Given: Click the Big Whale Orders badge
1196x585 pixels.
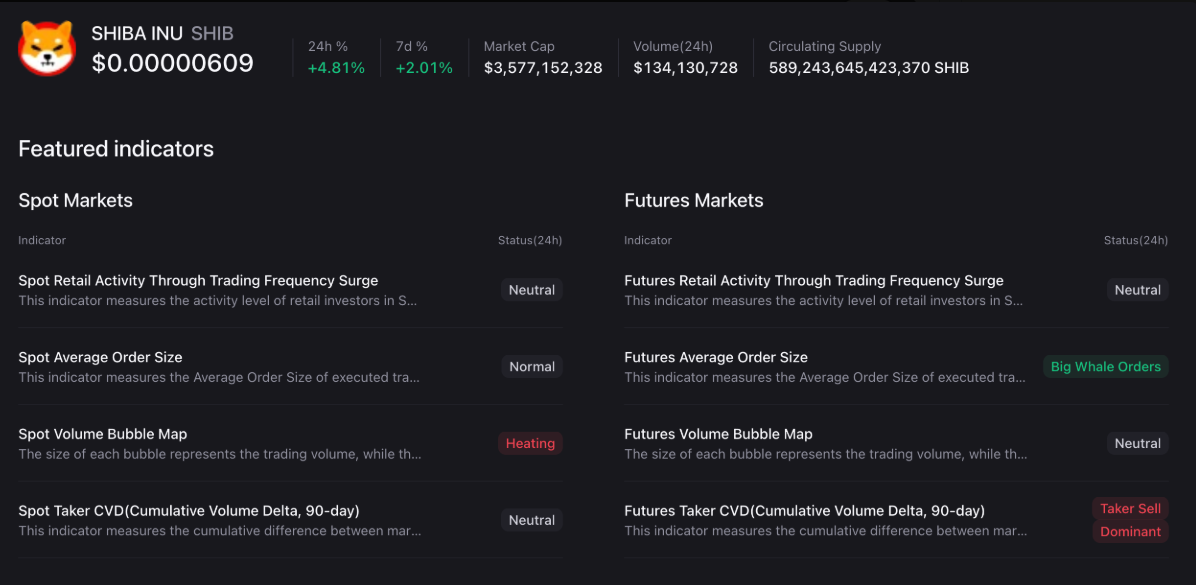Looking at the screenshot, I should (x=1105, y=366).
